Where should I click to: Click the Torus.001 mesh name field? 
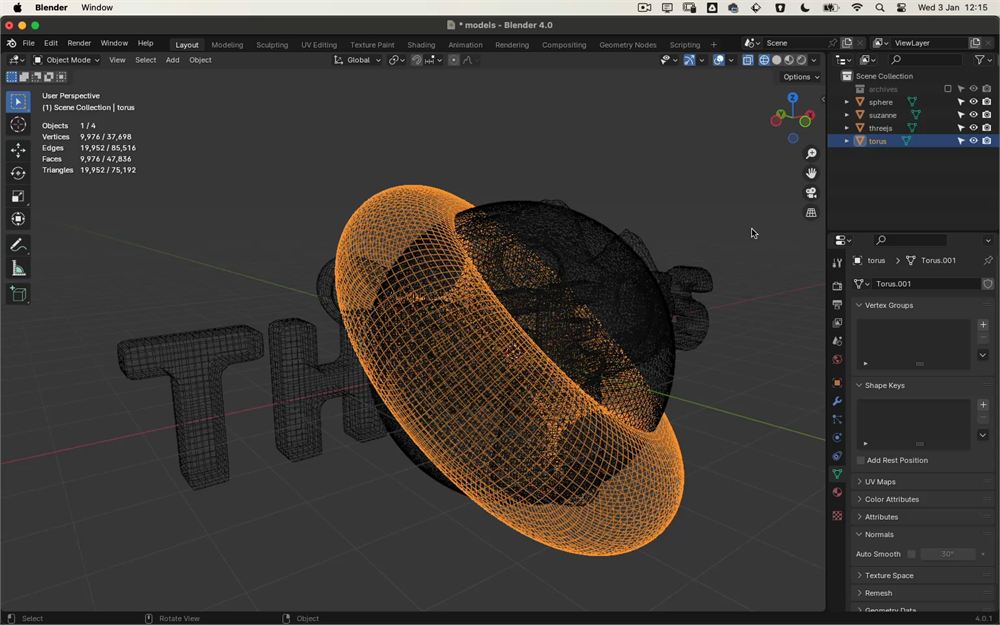[x=925, y=284]
